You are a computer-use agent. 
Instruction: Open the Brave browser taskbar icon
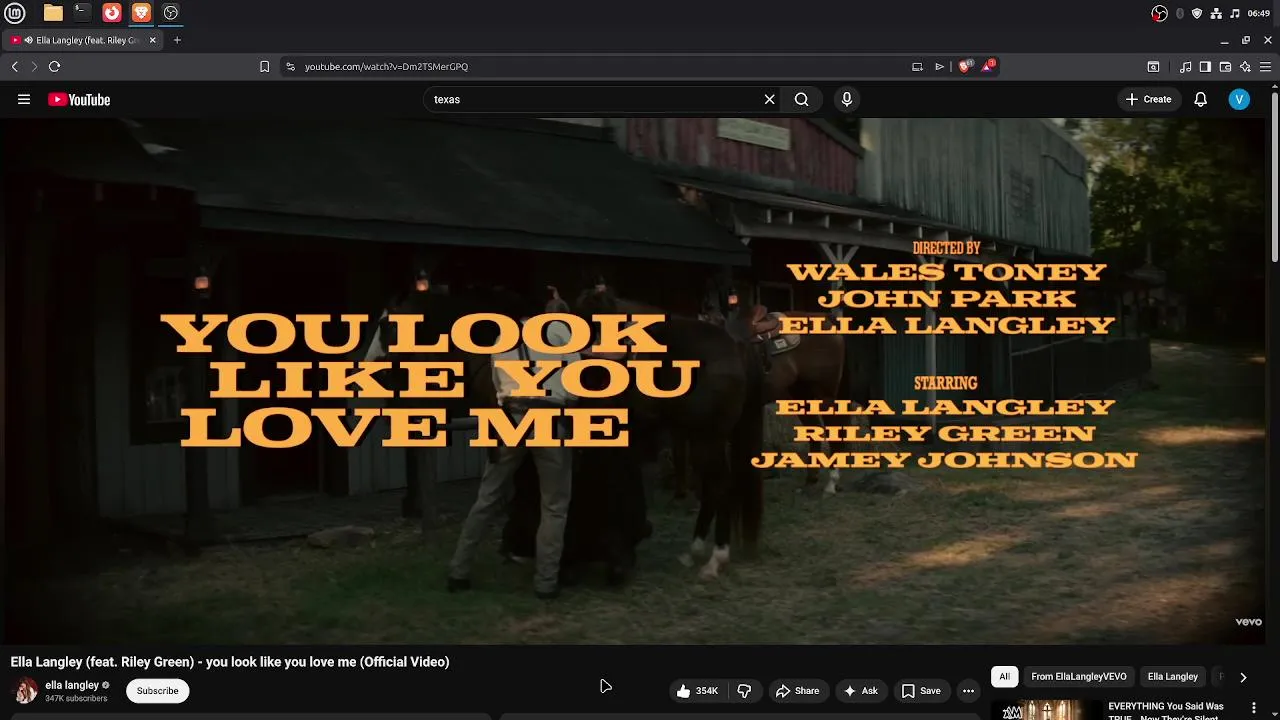coord(141,13)
